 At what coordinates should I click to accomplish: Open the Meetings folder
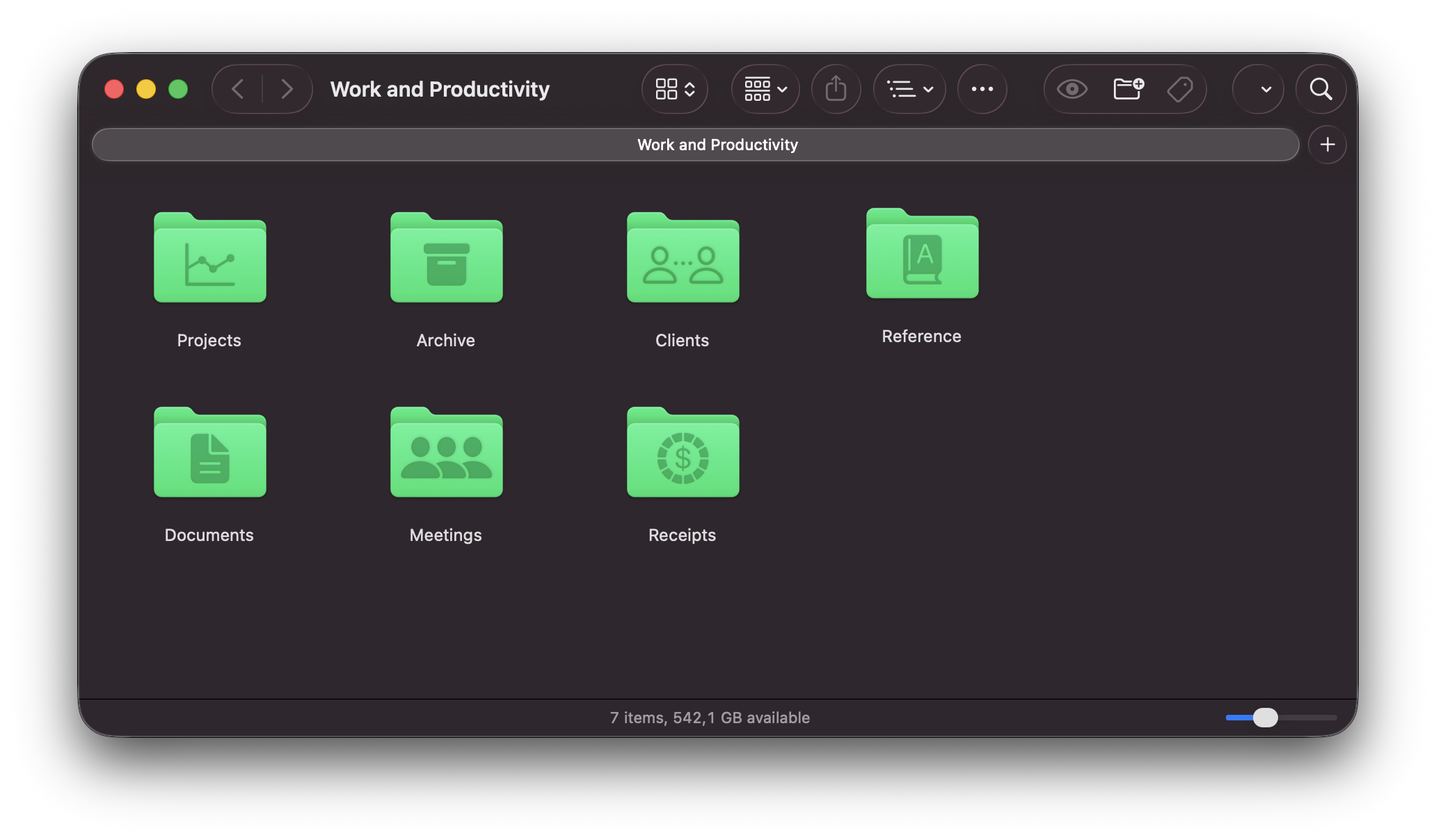point(445,453)
